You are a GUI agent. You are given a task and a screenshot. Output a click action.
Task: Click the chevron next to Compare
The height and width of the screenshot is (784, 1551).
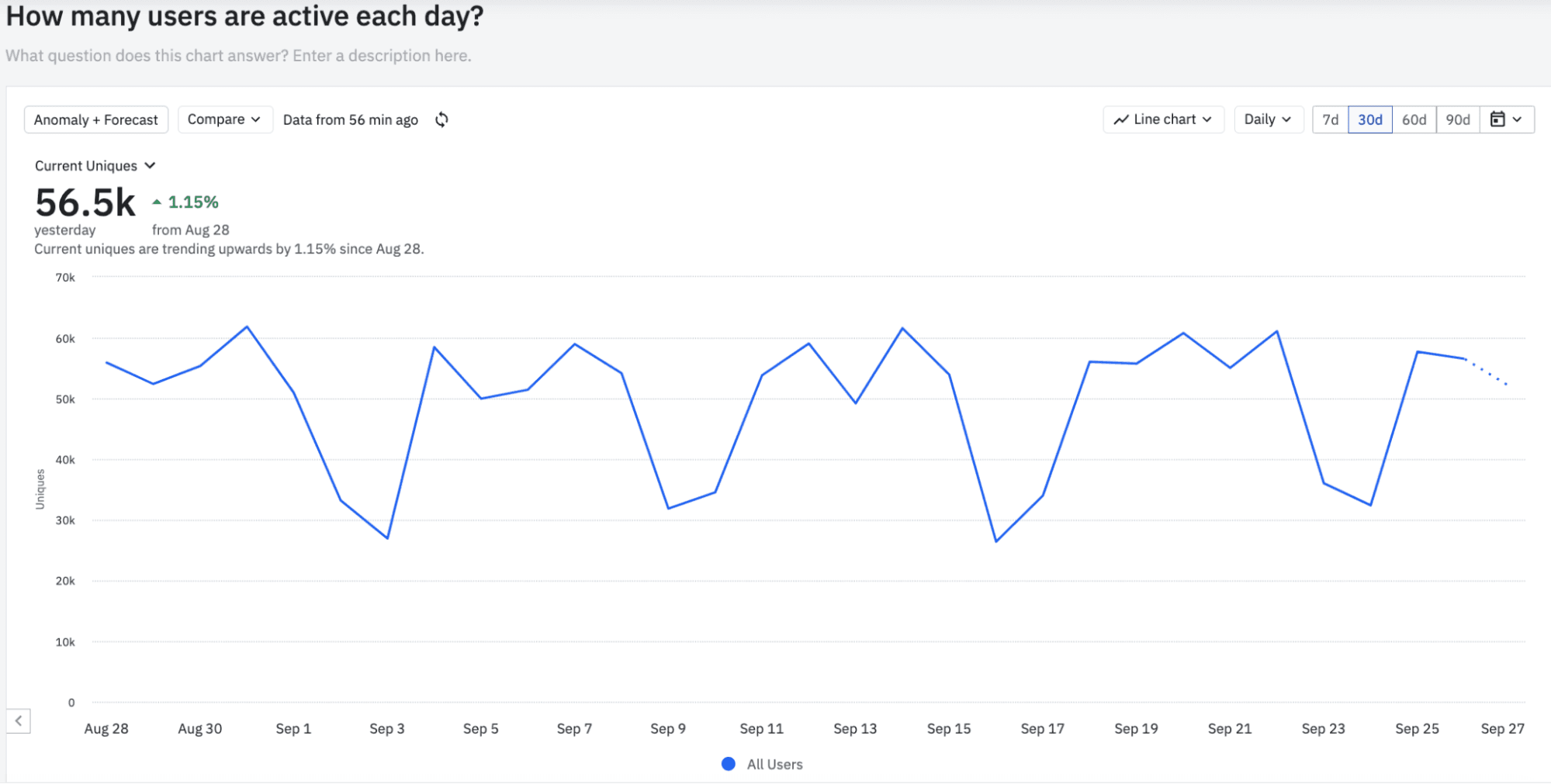point(257,119)
